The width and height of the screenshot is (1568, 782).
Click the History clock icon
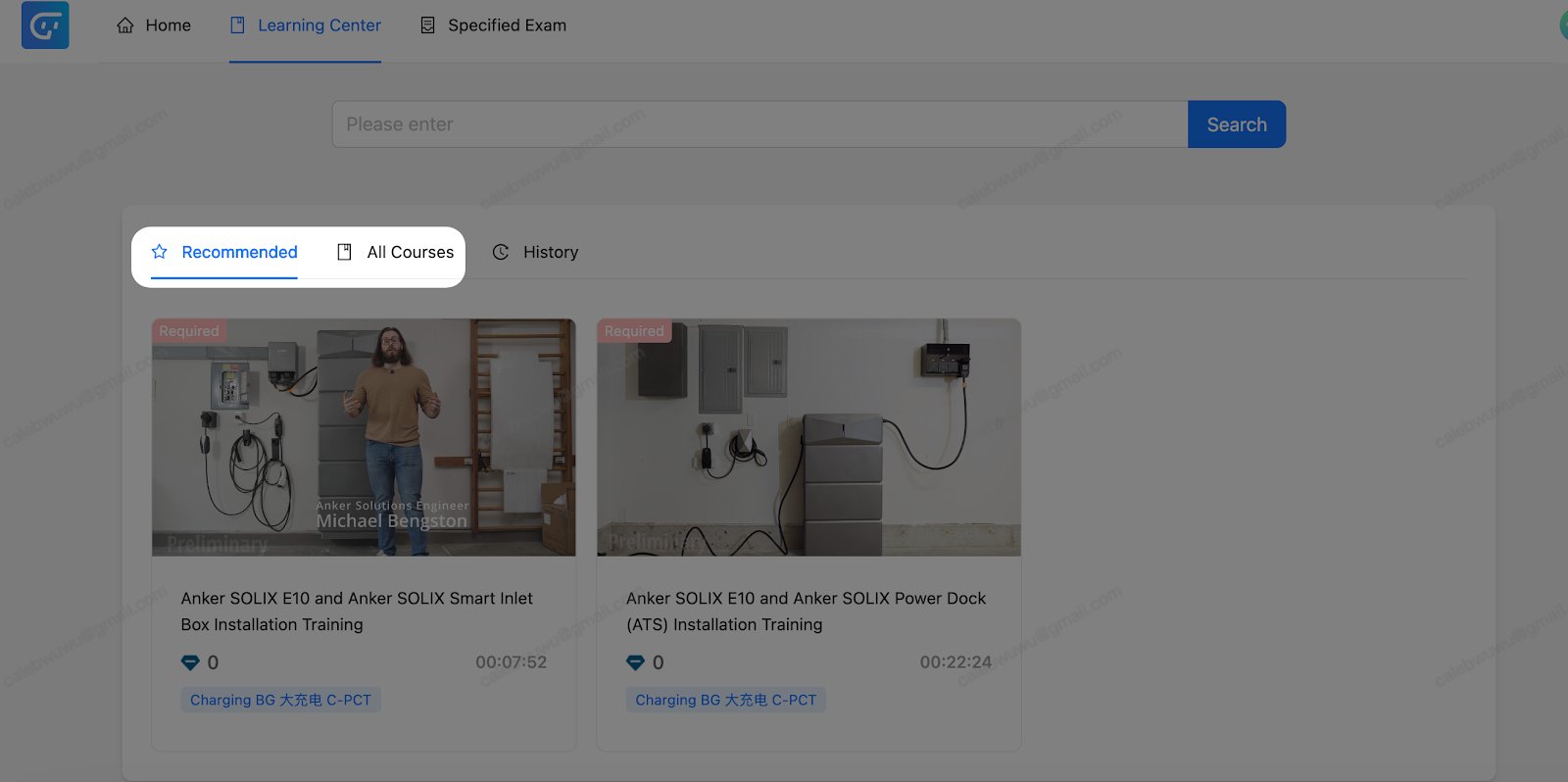501,252
